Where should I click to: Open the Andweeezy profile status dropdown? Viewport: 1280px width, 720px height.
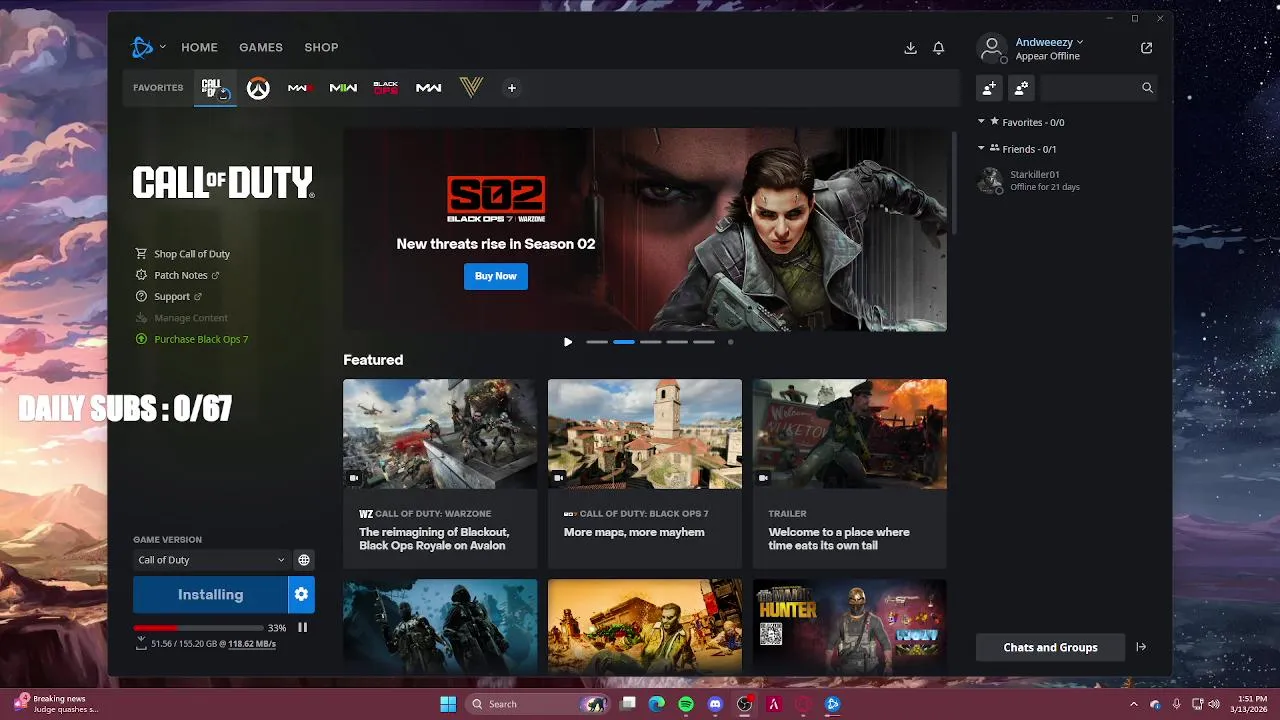coord(1049,42)
